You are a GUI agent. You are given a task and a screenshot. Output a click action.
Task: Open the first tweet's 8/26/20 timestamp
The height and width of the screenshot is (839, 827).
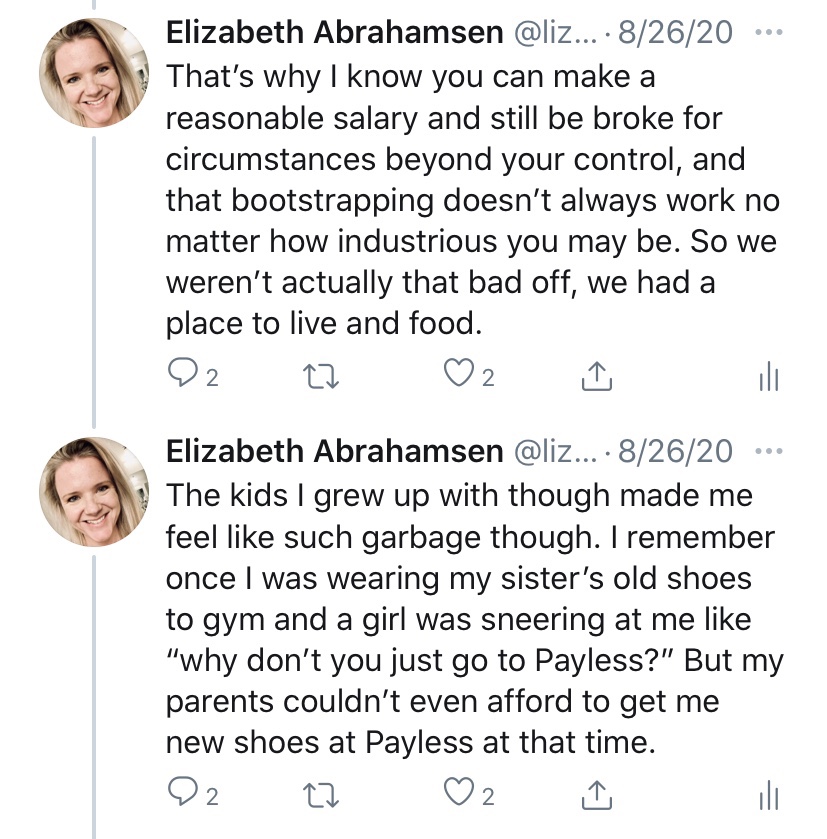(675, 33)
